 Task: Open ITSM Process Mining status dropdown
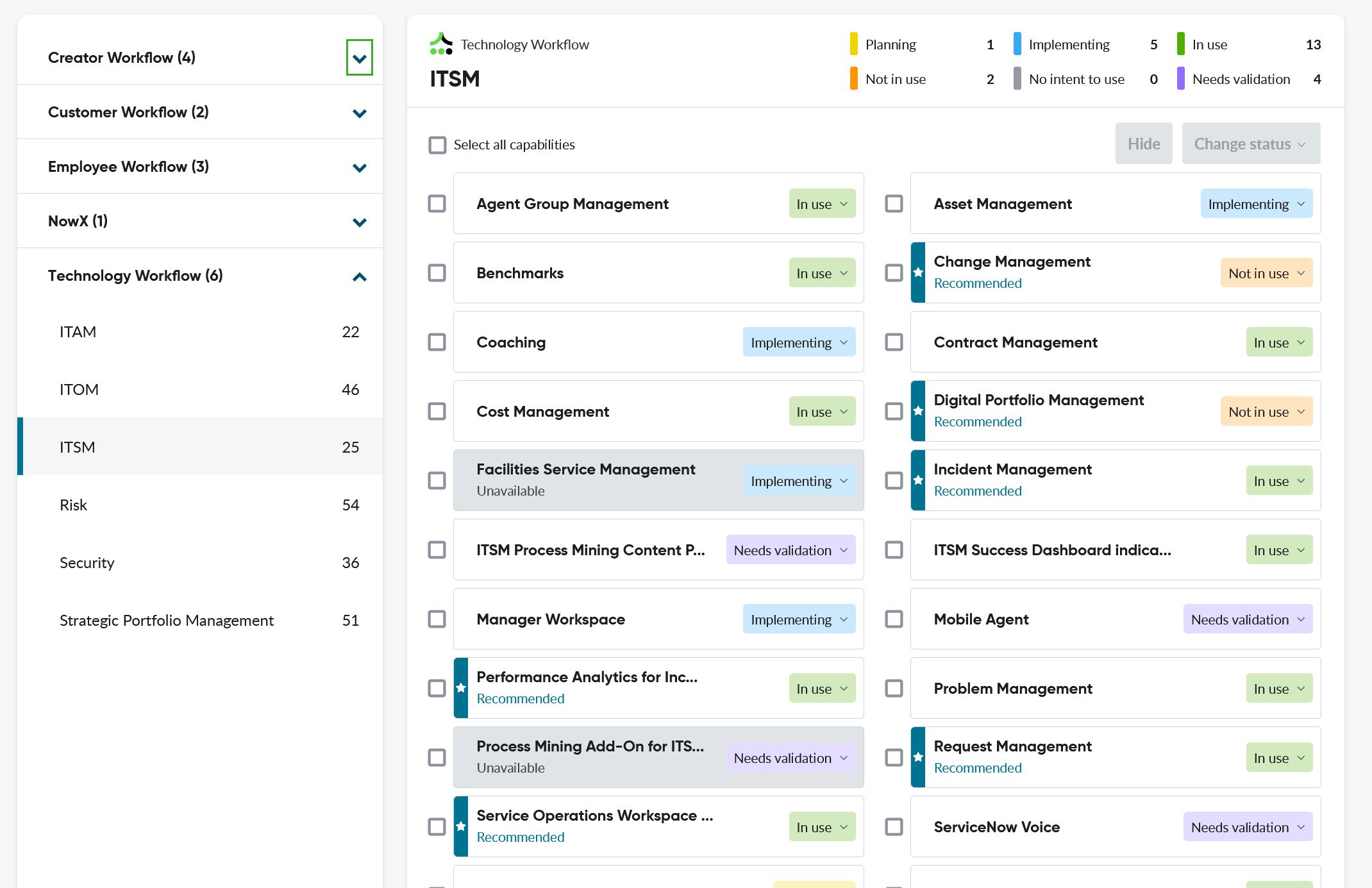tap(791, 550)
